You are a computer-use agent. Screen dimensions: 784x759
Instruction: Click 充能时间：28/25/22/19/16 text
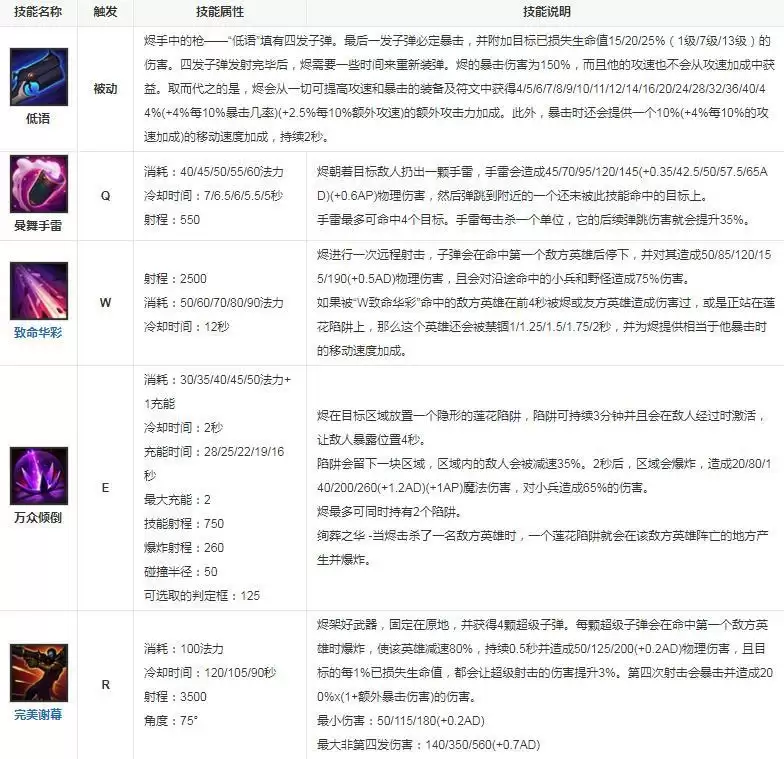[x=214, y=452]
